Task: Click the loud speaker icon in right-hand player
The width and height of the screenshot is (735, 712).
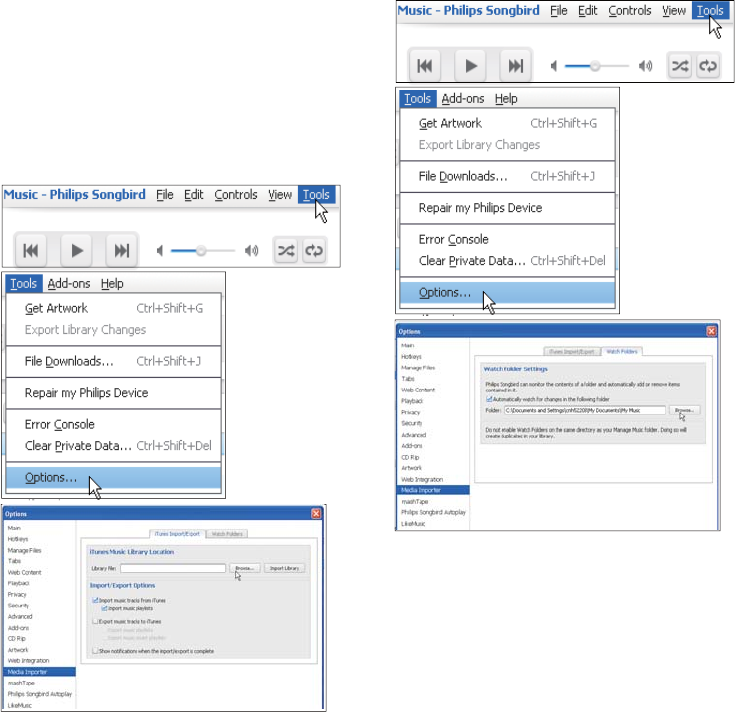Action: point(645,66)
